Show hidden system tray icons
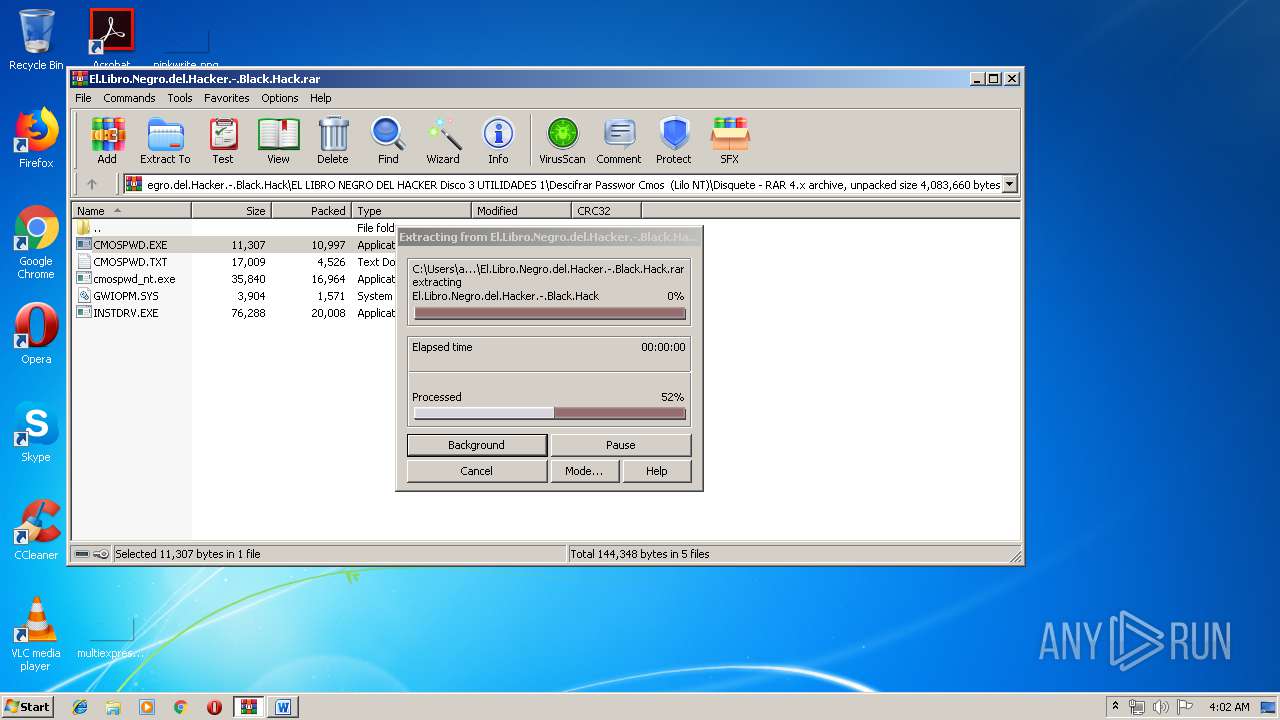This screenshot has height=720, width=1280. click(x=1115, y=707)
